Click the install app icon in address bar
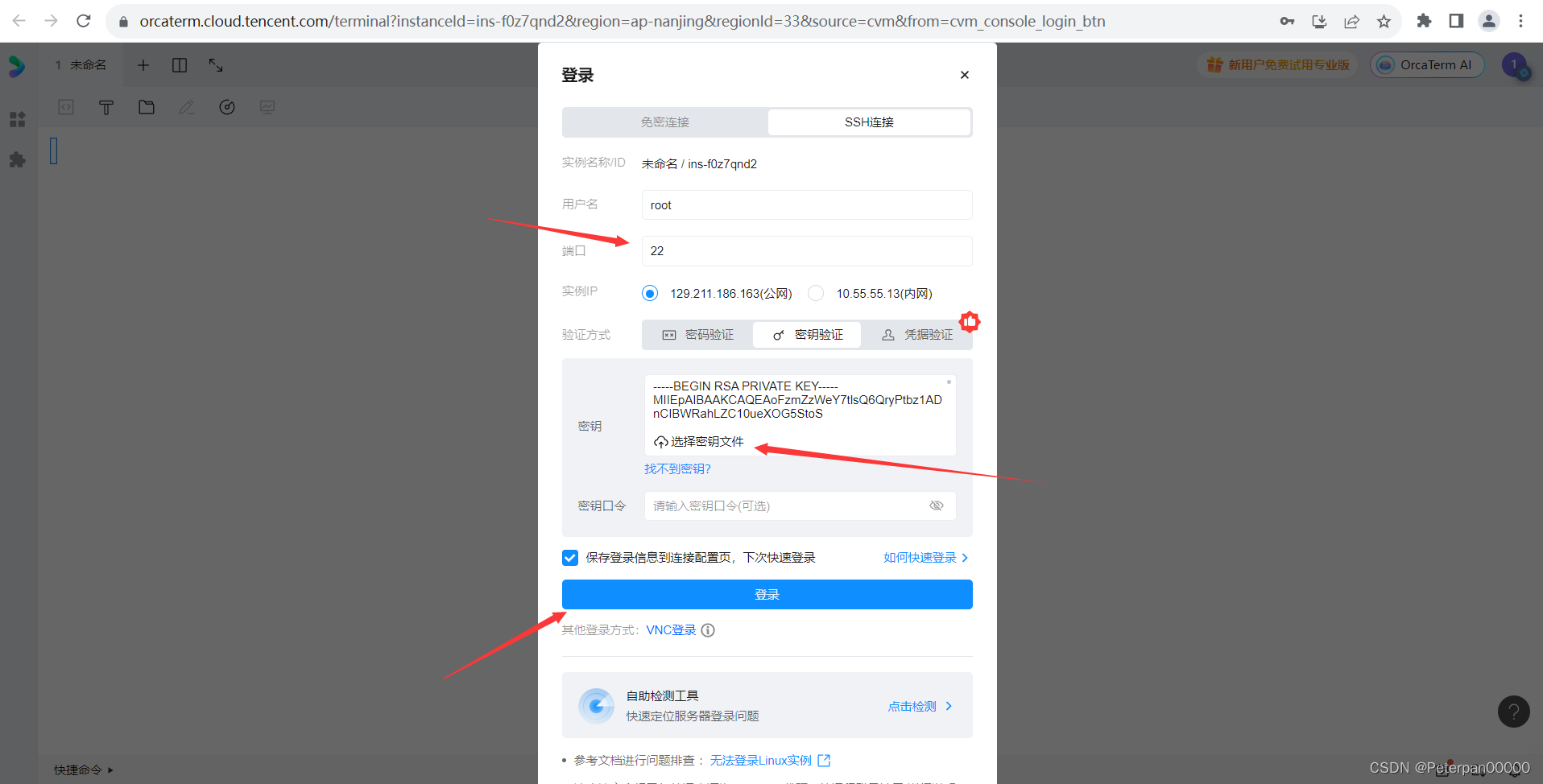1543x784 pixels. 1319,21
